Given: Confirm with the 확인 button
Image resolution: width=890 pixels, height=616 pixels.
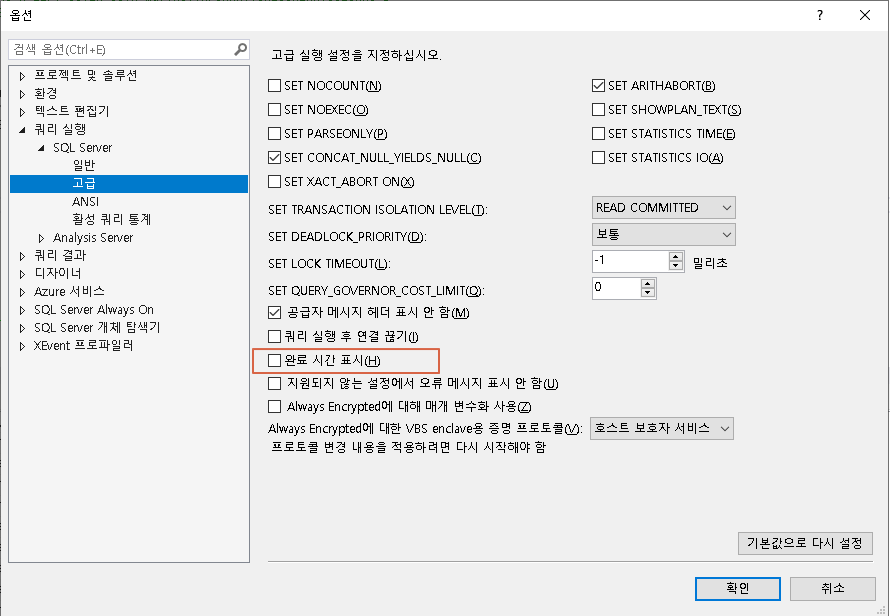Looking at the screenshot, I should [738, 589].
